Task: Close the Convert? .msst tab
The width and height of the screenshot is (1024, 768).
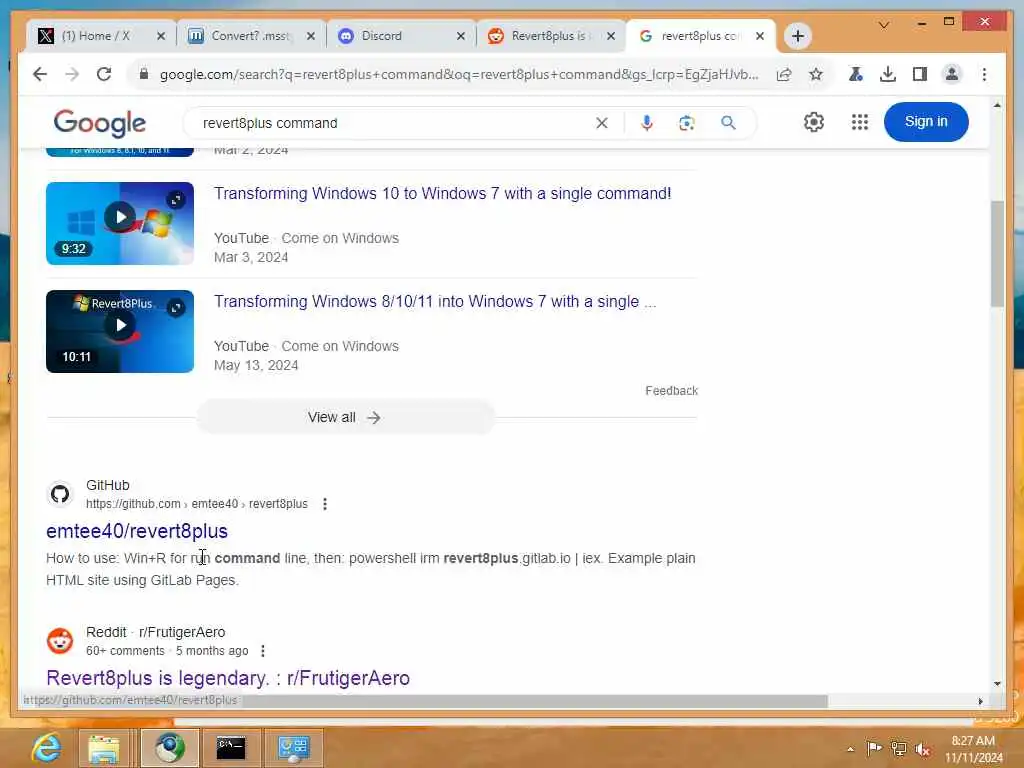Action: tap(311, 36)
